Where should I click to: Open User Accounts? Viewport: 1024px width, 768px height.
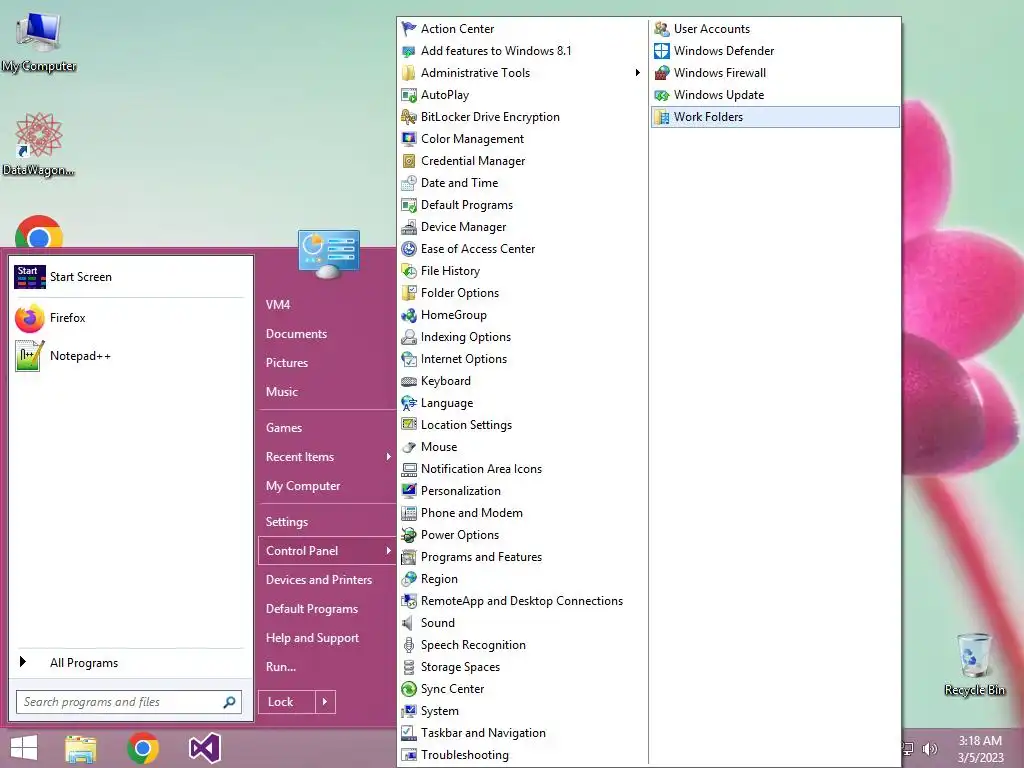pyautogui.click(x=775, y=29)
